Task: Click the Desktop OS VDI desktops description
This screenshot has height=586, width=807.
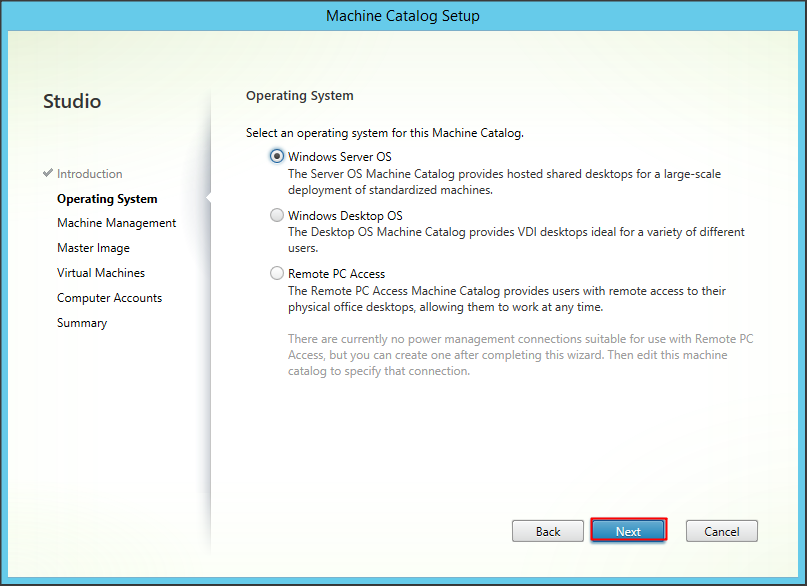Action: [x=515, y=239]
